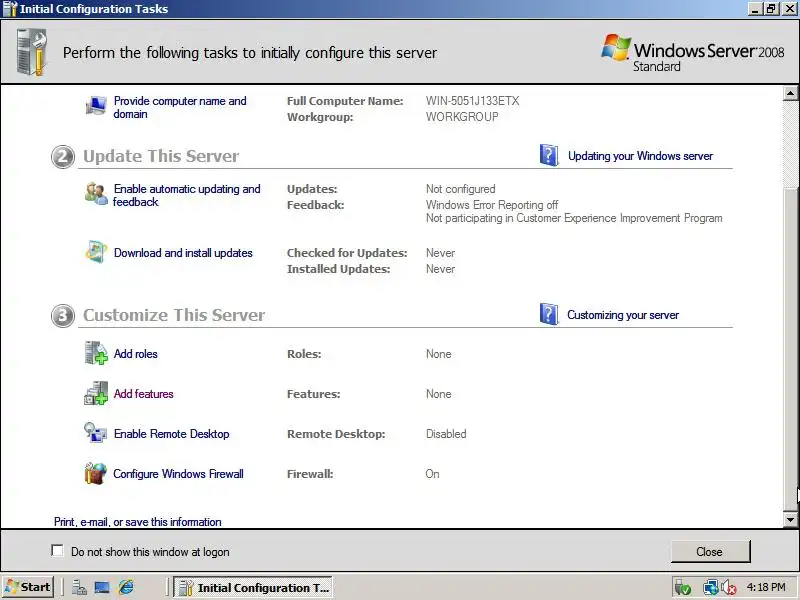Click the Add roles link
The image size is (800, 600).
(x=136, y=354)
